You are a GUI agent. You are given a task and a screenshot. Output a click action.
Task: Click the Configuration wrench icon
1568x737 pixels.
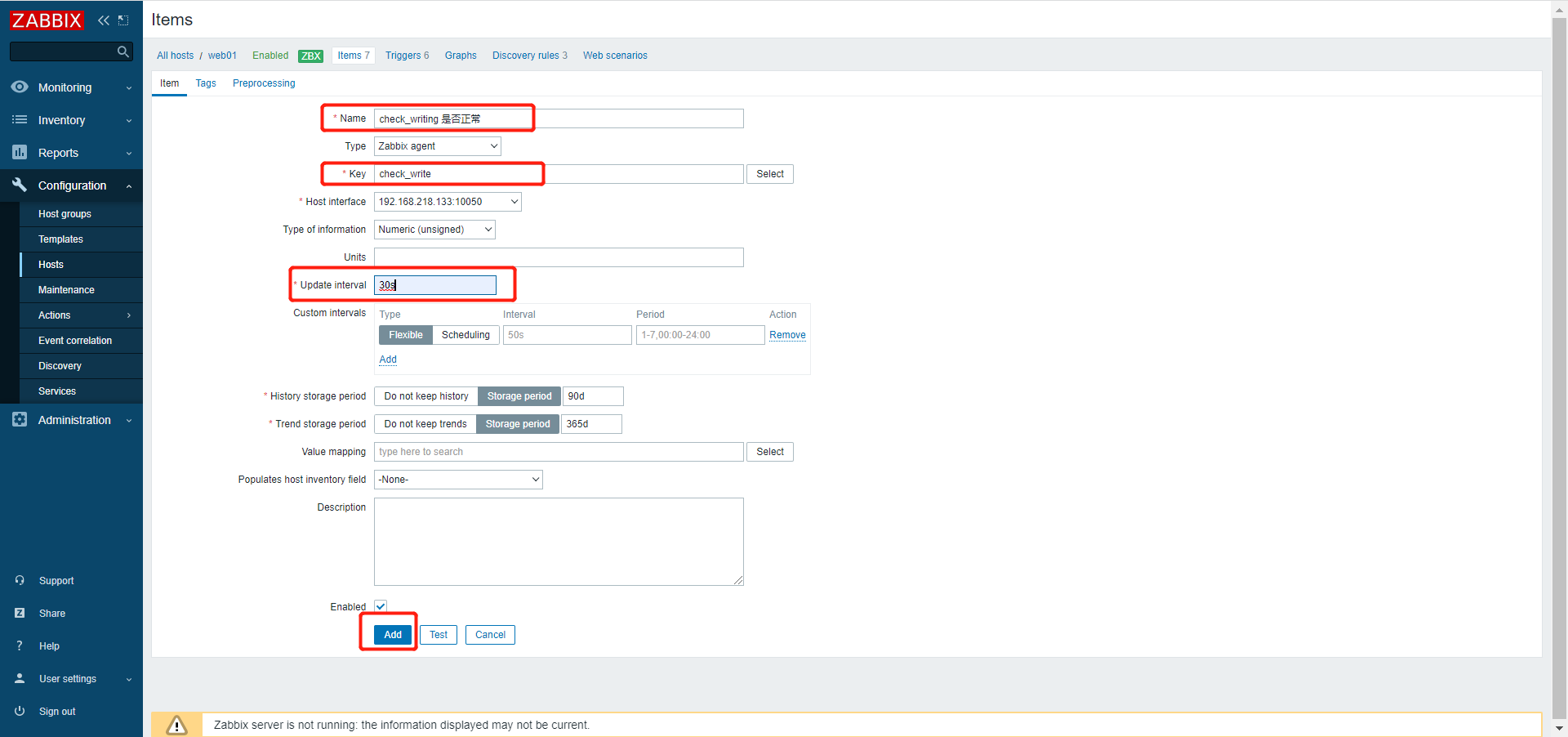20,185
